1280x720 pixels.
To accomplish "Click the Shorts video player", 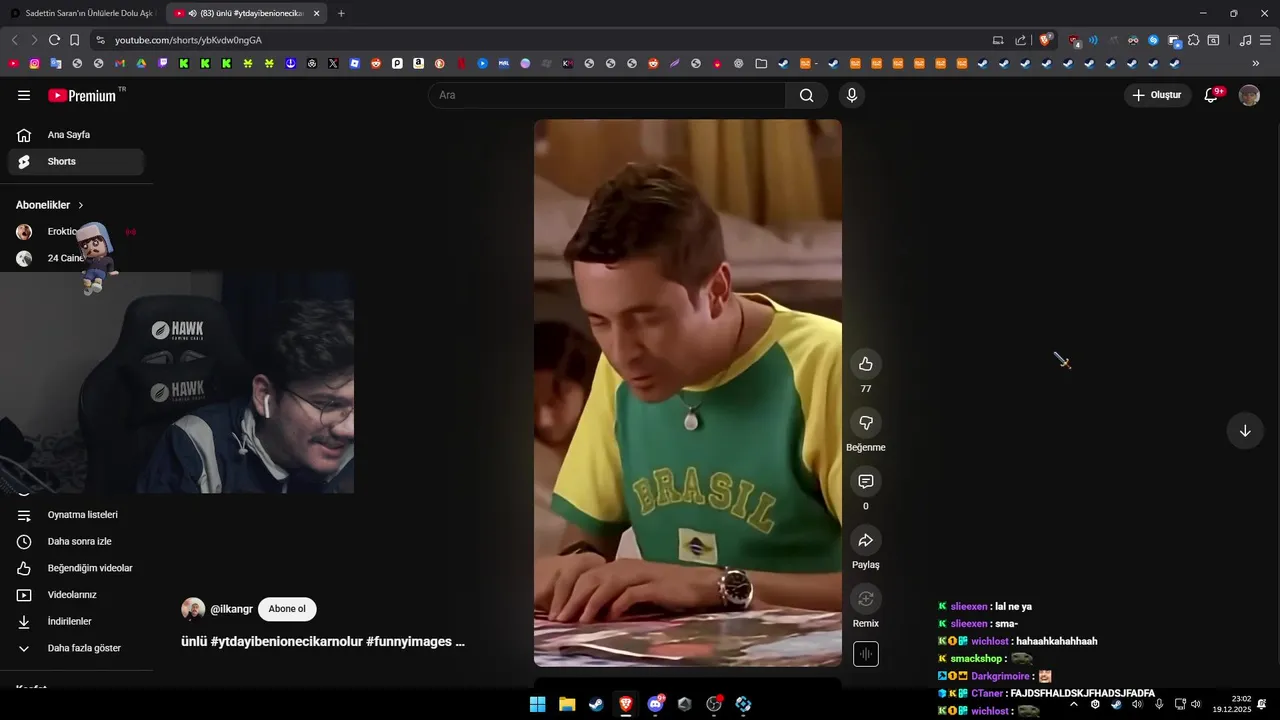I will point(688,393).
